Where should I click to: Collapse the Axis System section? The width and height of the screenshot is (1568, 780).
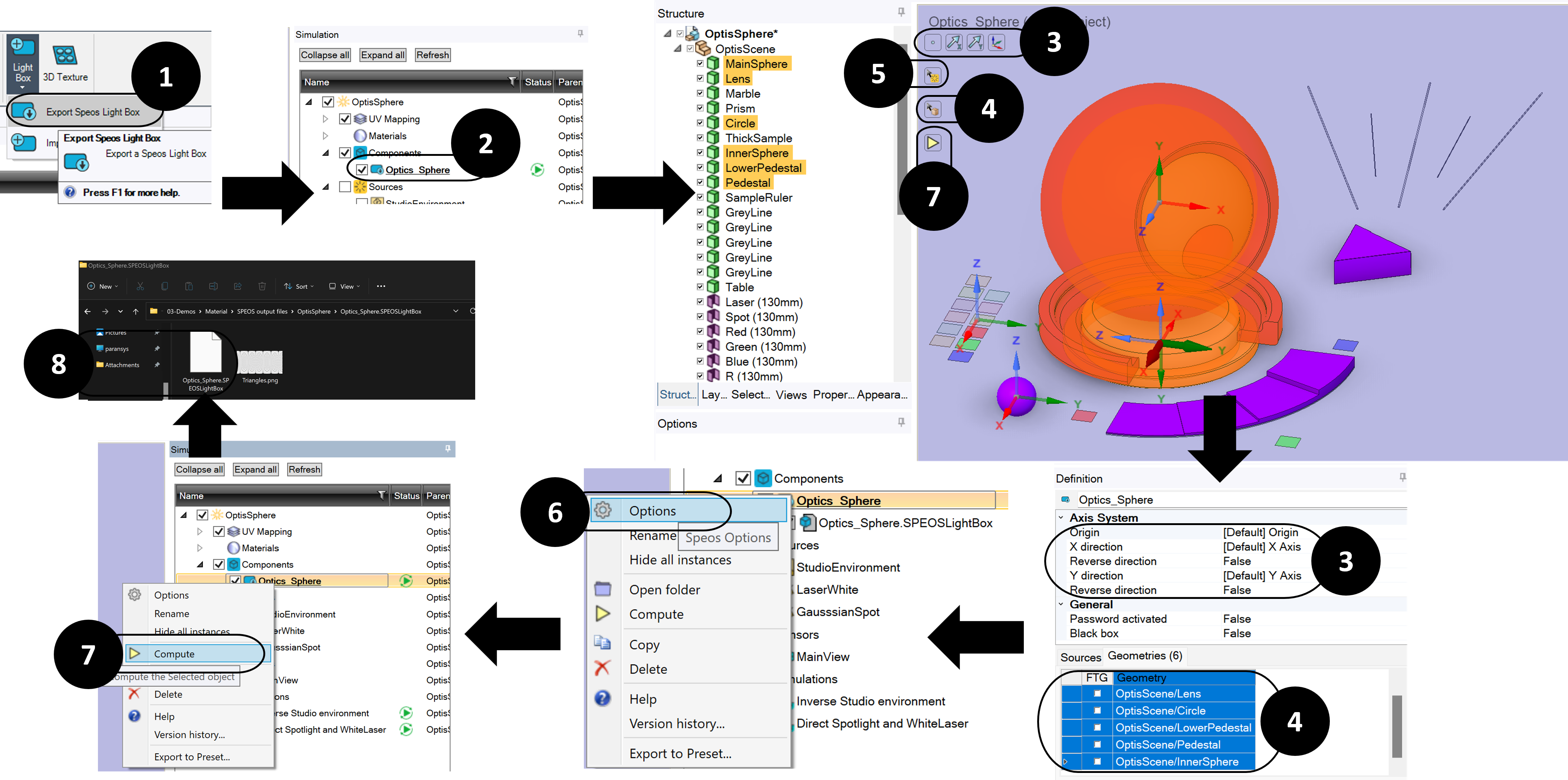click(1061, 518)
